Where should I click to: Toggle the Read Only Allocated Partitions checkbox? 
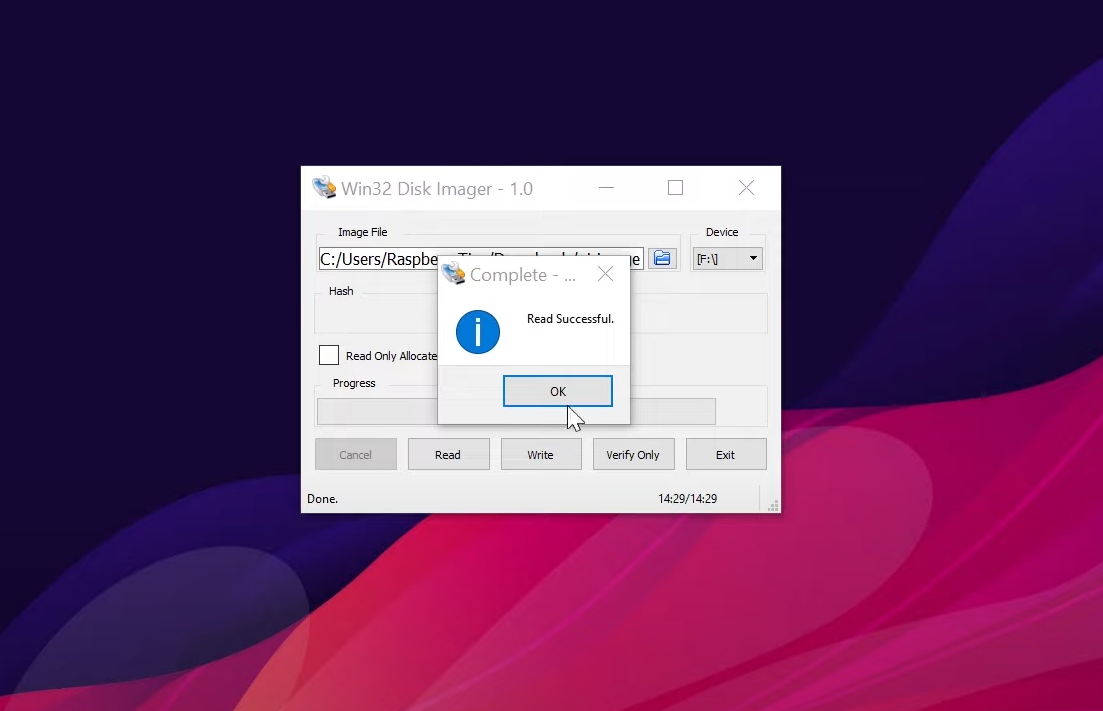[x=329, y=355]
